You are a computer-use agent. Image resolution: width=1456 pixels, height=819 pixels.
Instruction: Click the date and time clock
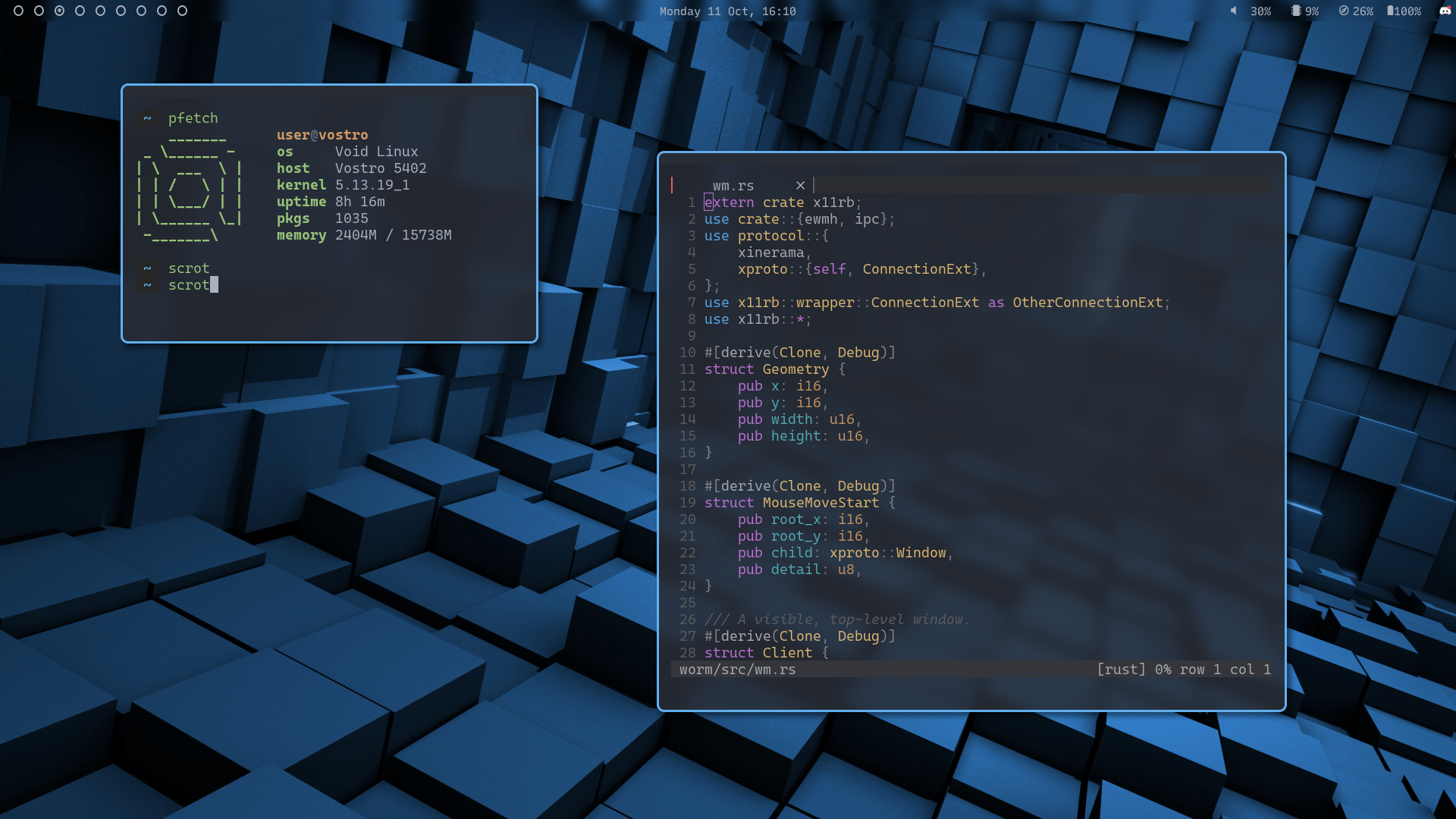pyautogui.click(x=727, y=11)
